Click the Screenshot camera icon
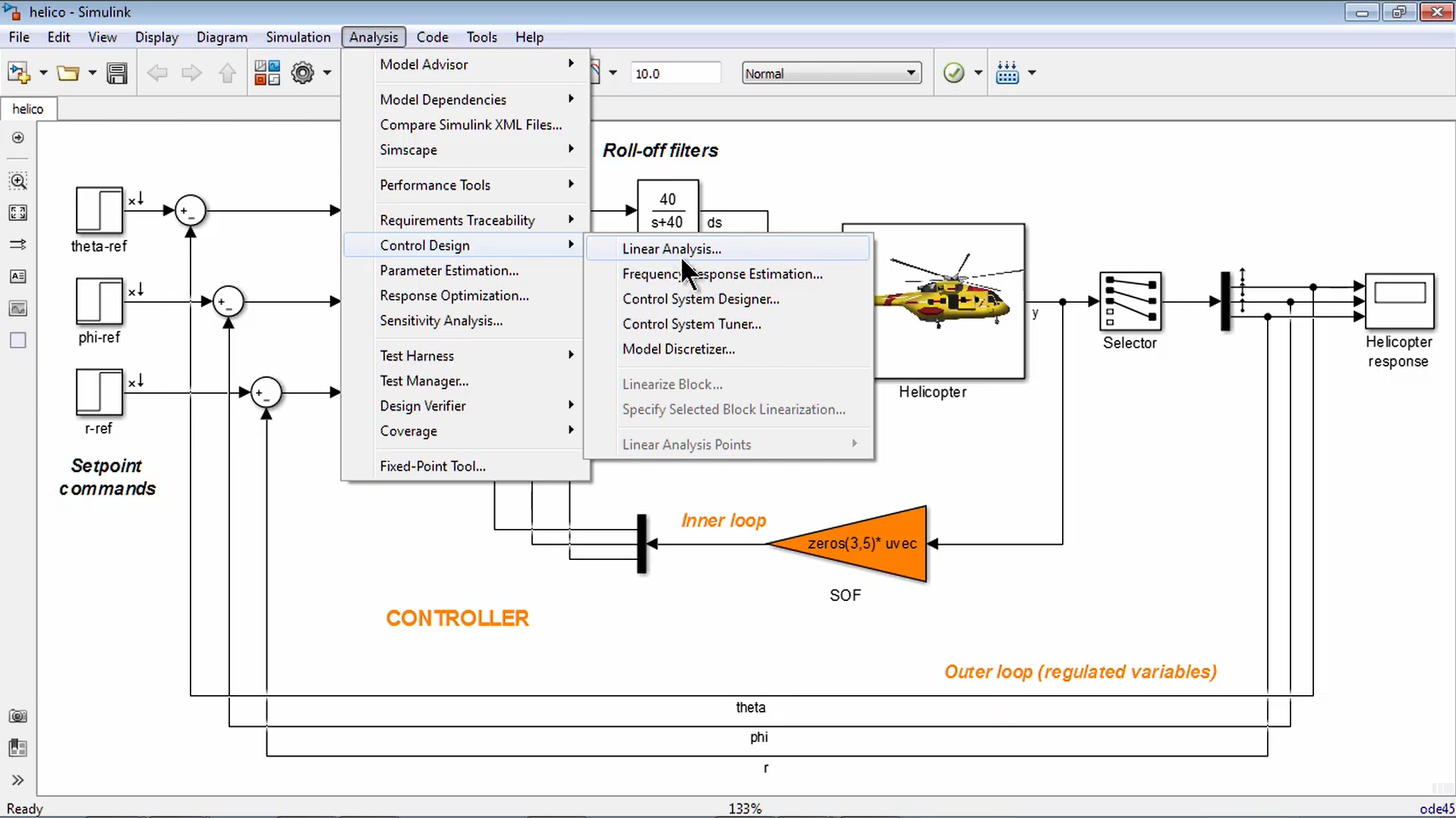Screen dimensions: 1456x818 (x=18, y=716)
